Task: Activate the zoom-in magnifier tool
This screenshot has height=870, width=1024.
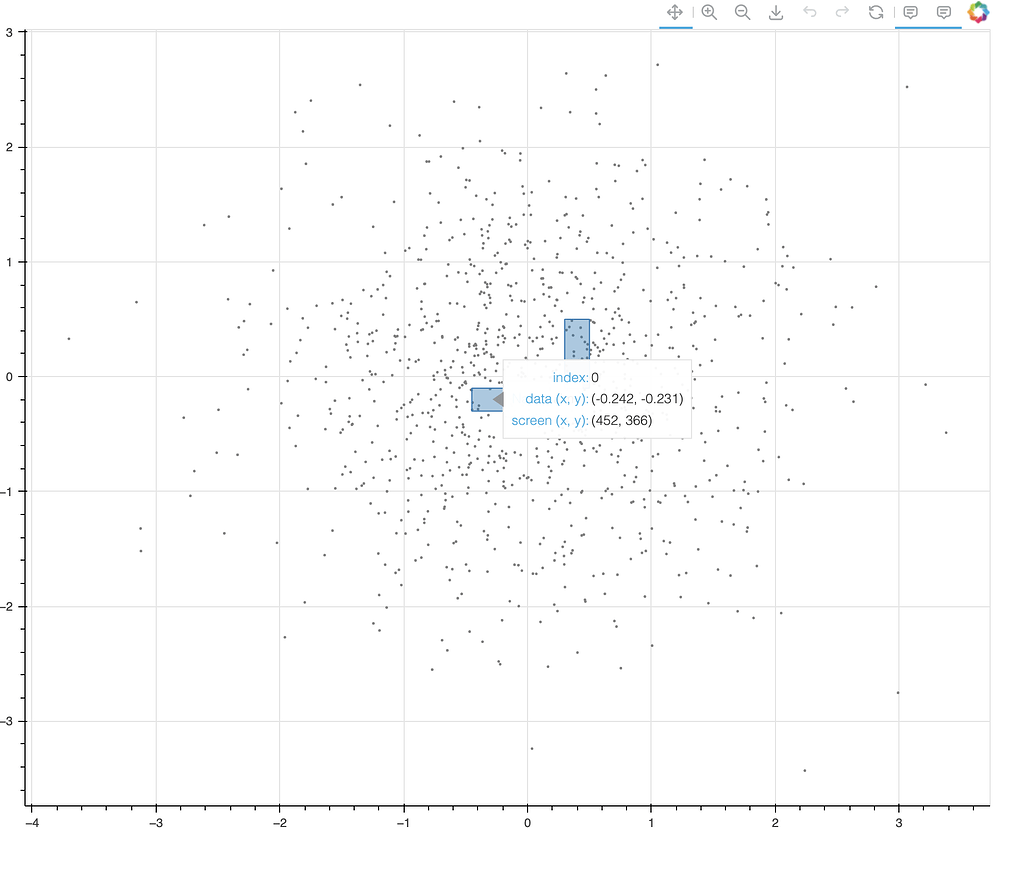Action: 710,12
